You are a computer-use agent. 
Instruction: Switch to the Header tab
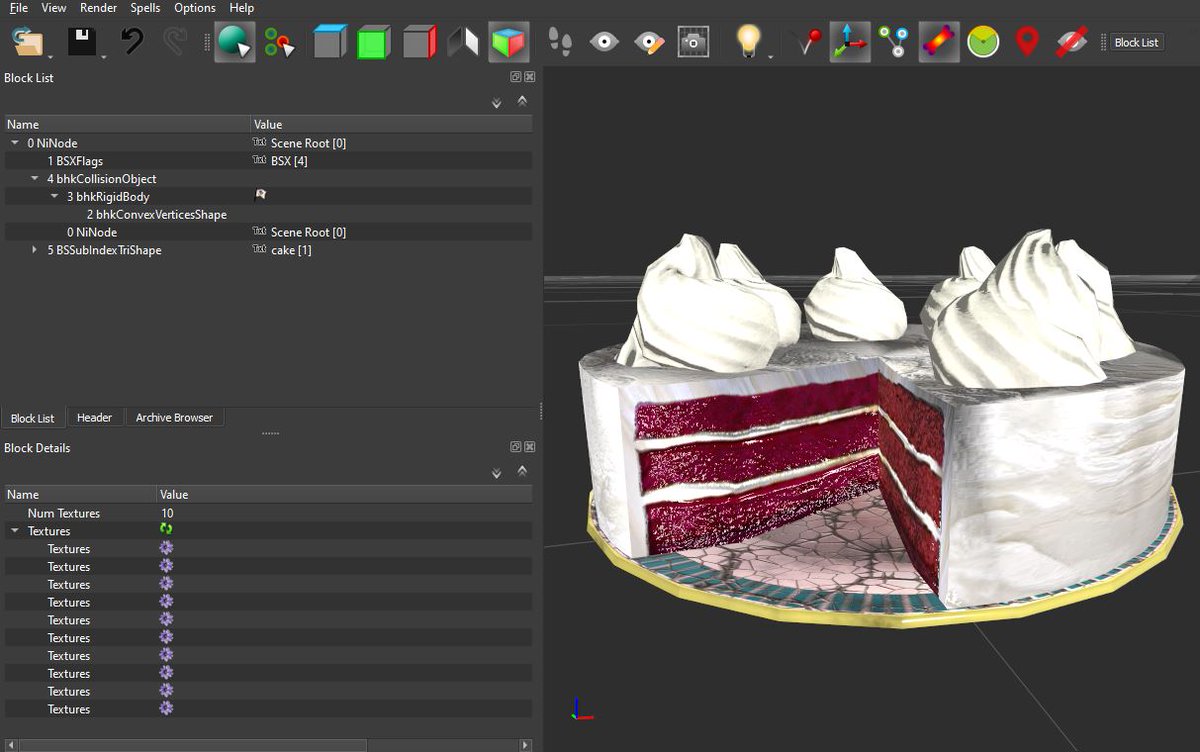click(x=95, y=417)
